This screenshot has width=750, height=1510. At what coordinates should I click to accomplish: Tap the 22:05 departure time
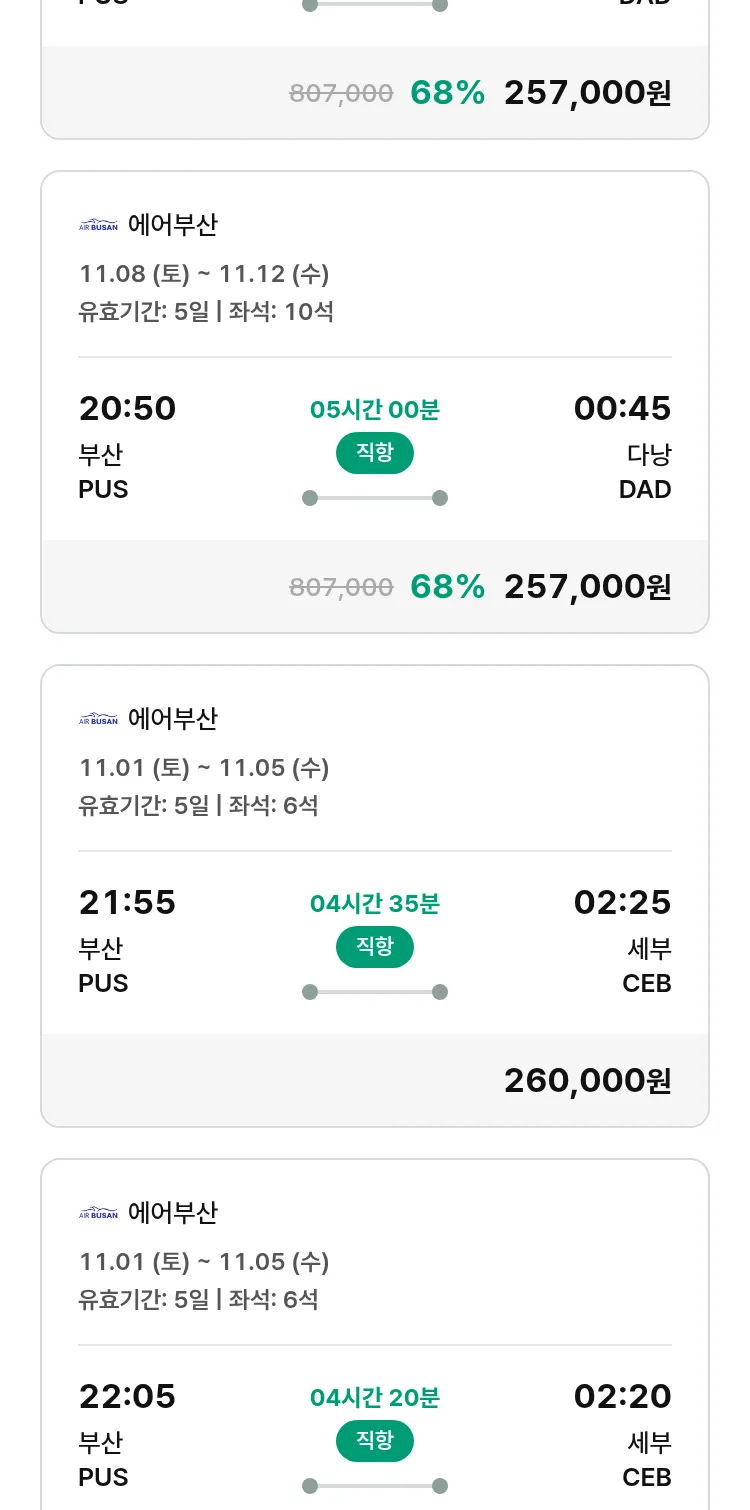point(127,1397)
